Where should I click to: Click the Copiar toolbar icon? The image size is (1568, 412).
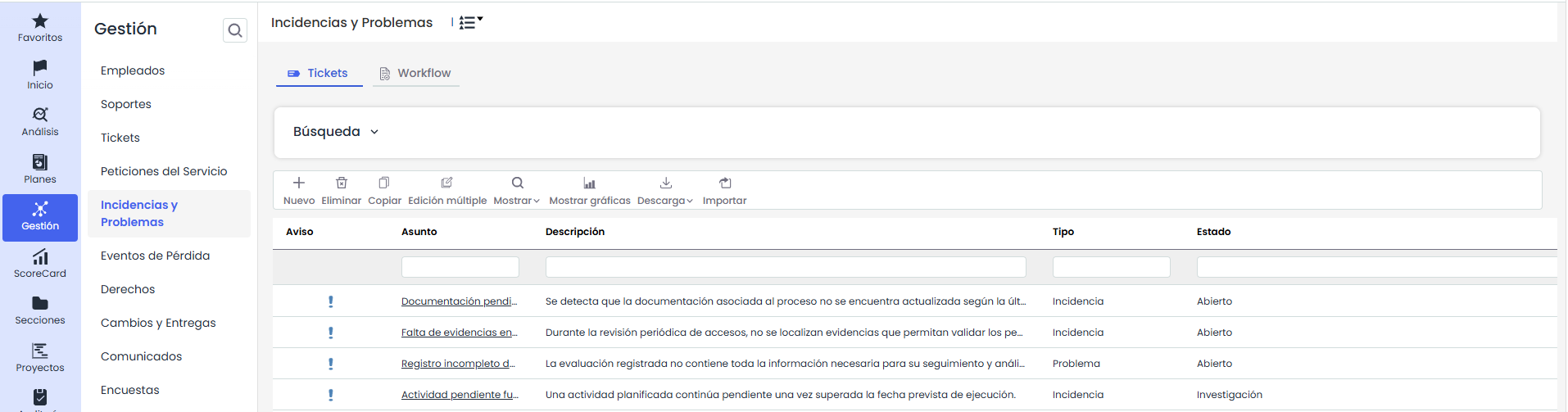point(384,183)
